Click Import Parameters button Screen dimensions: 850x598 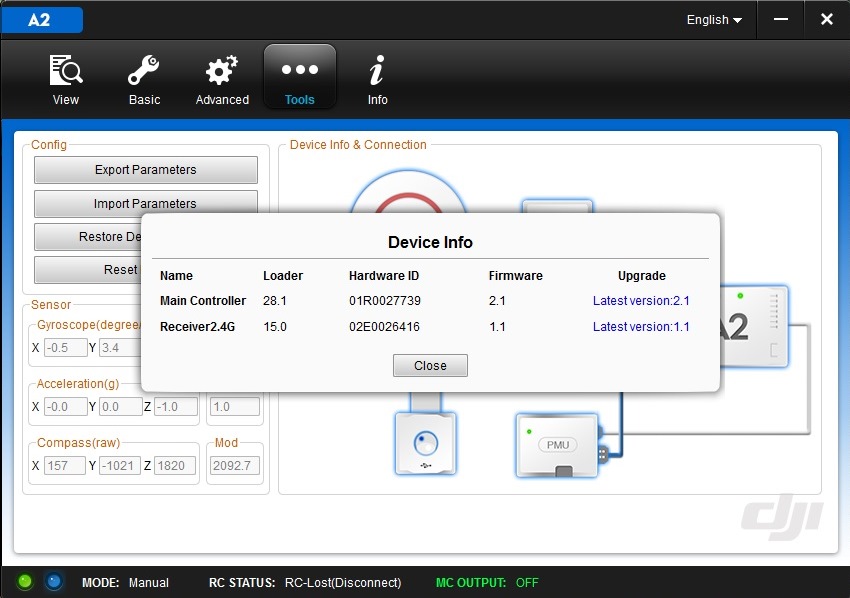(x=146, y=203)
